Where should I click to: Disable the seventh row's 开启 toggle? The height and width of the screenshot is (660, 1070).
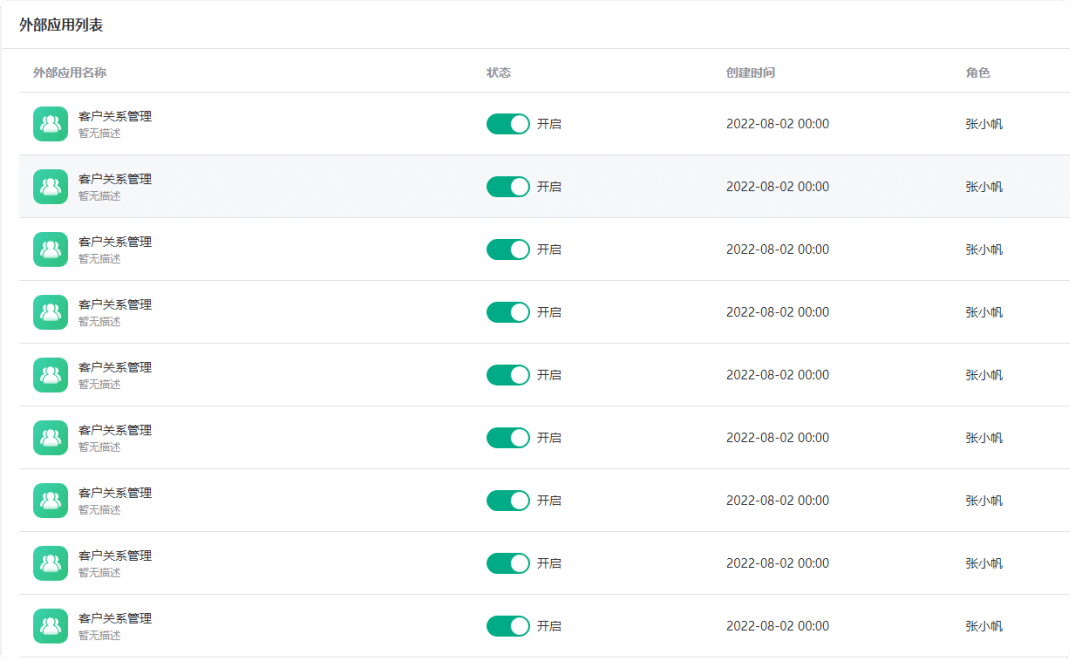508,500
